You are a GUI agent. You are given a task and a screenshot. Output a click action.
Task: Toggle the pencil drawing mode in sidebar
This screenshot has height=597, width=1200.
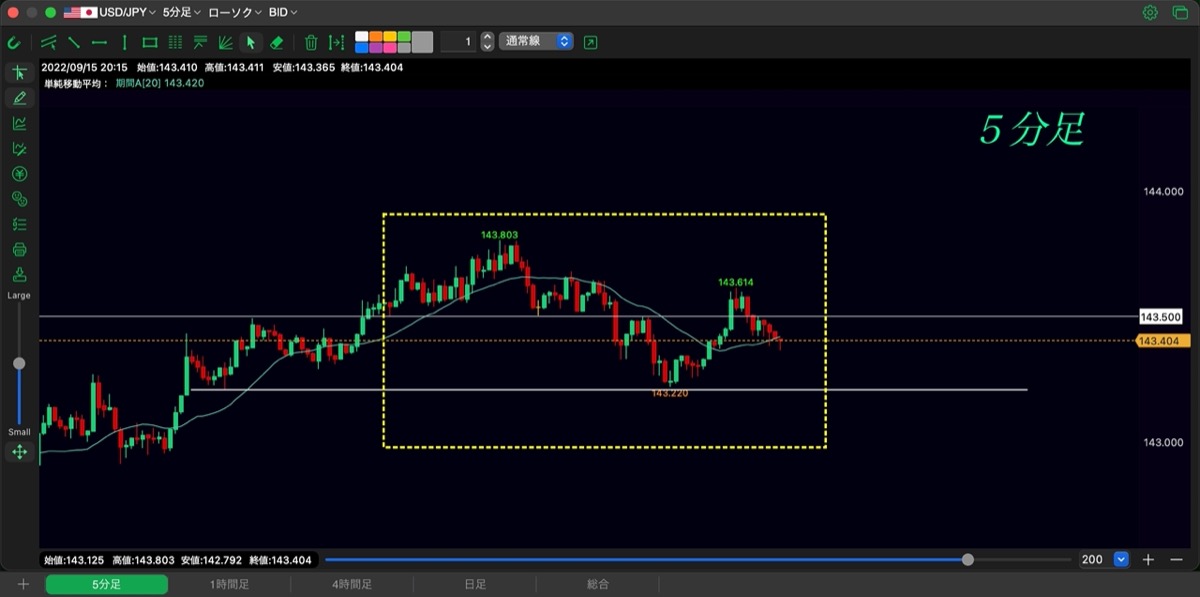19,98
